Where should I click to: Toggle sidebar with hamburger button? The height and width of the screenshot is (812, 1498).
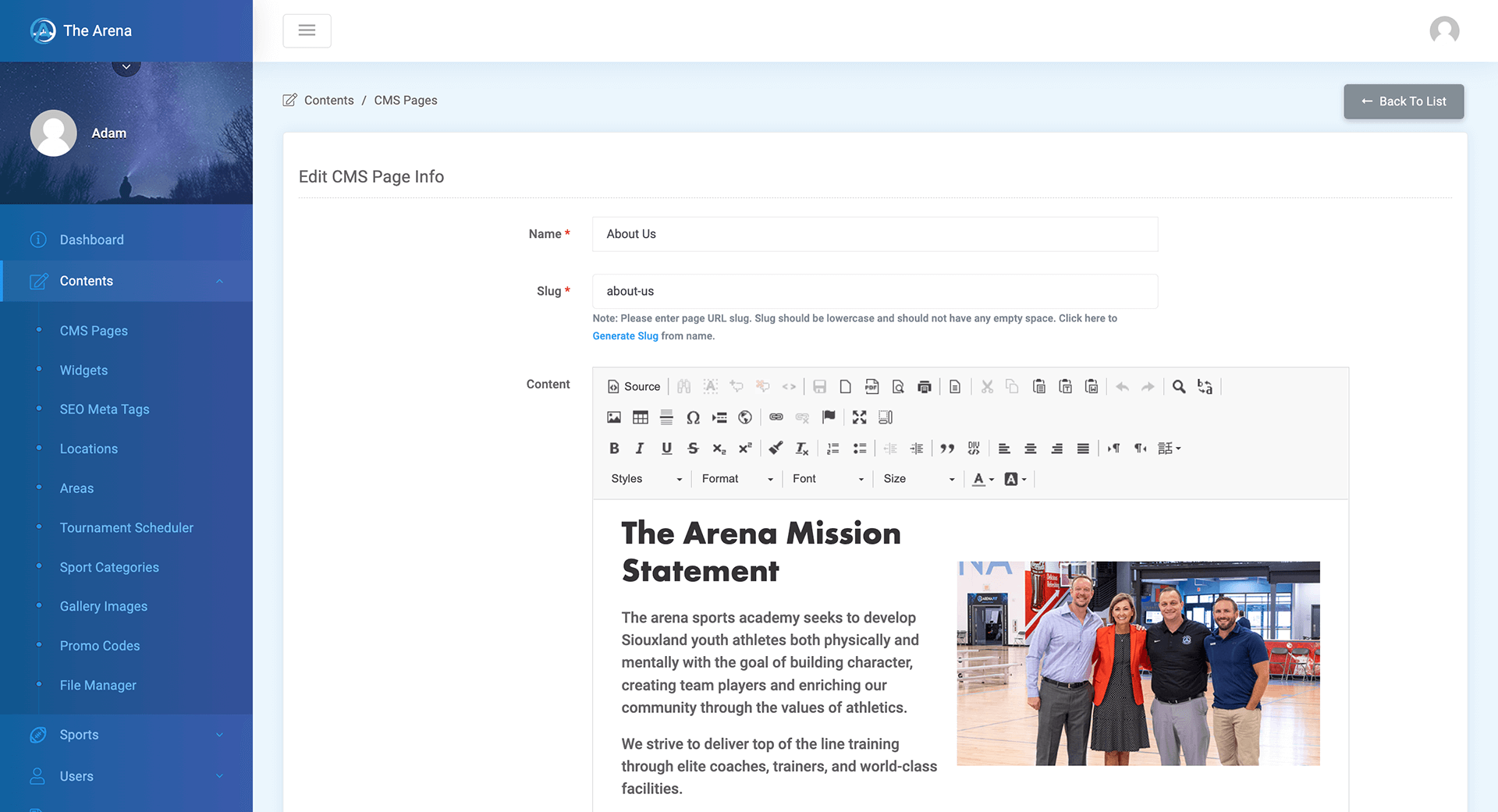tap(307, 30)
